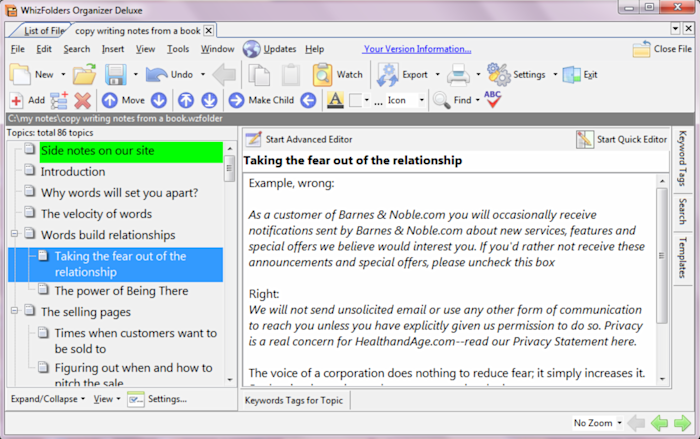This screenshot has height=439, width=700.
Task: Open the Search menu
Action: [76, 49]
